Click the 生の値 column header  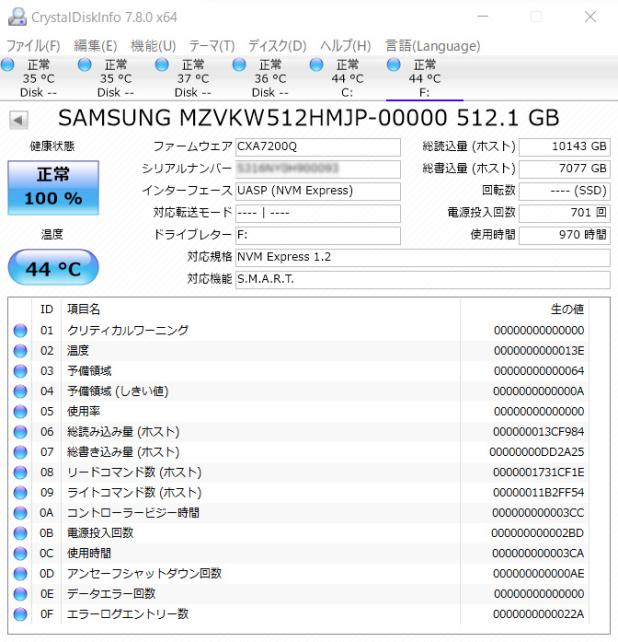567,309
